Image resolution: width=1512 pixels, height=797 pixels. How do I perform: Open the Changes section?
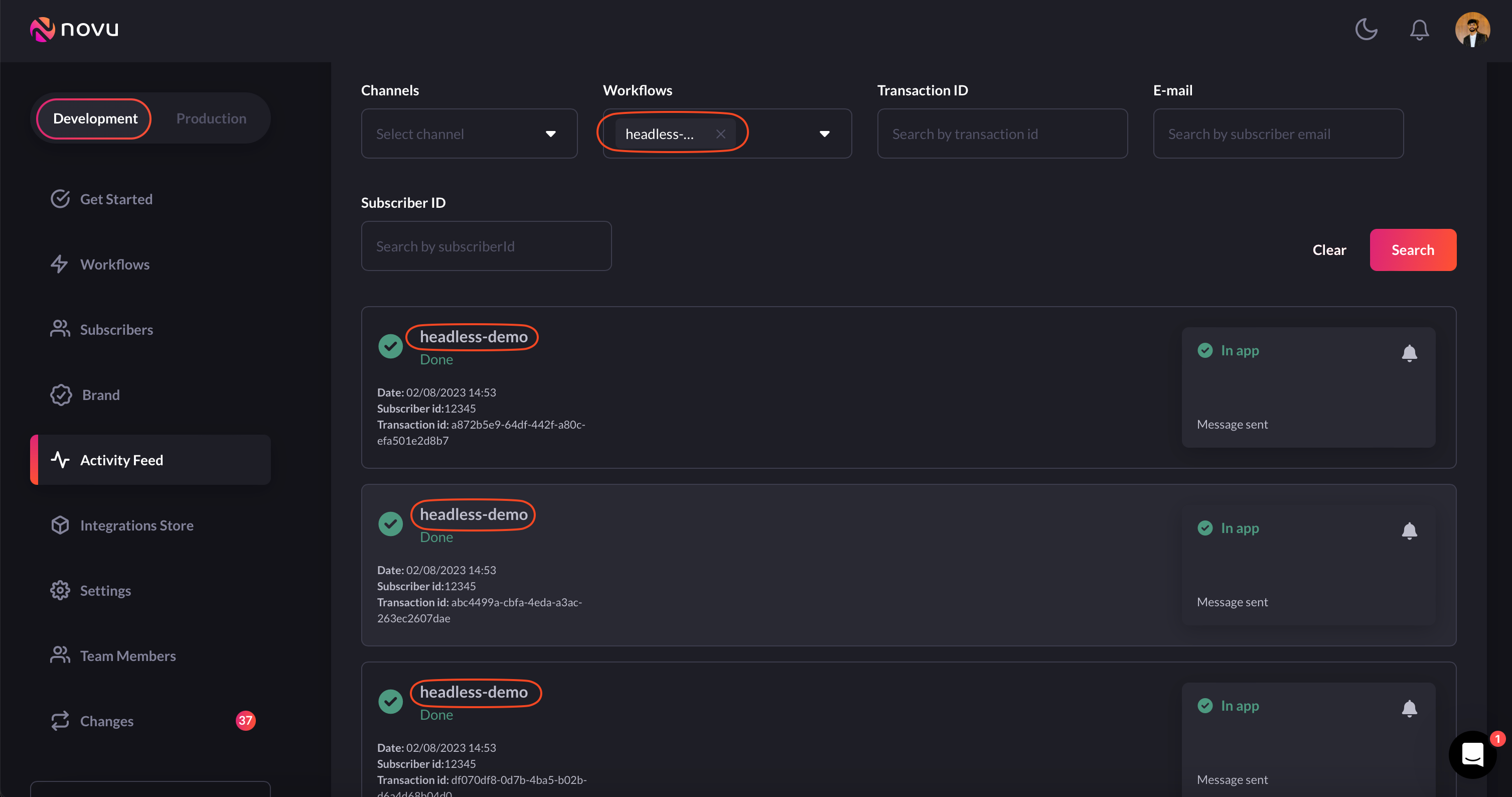(106, 721)
